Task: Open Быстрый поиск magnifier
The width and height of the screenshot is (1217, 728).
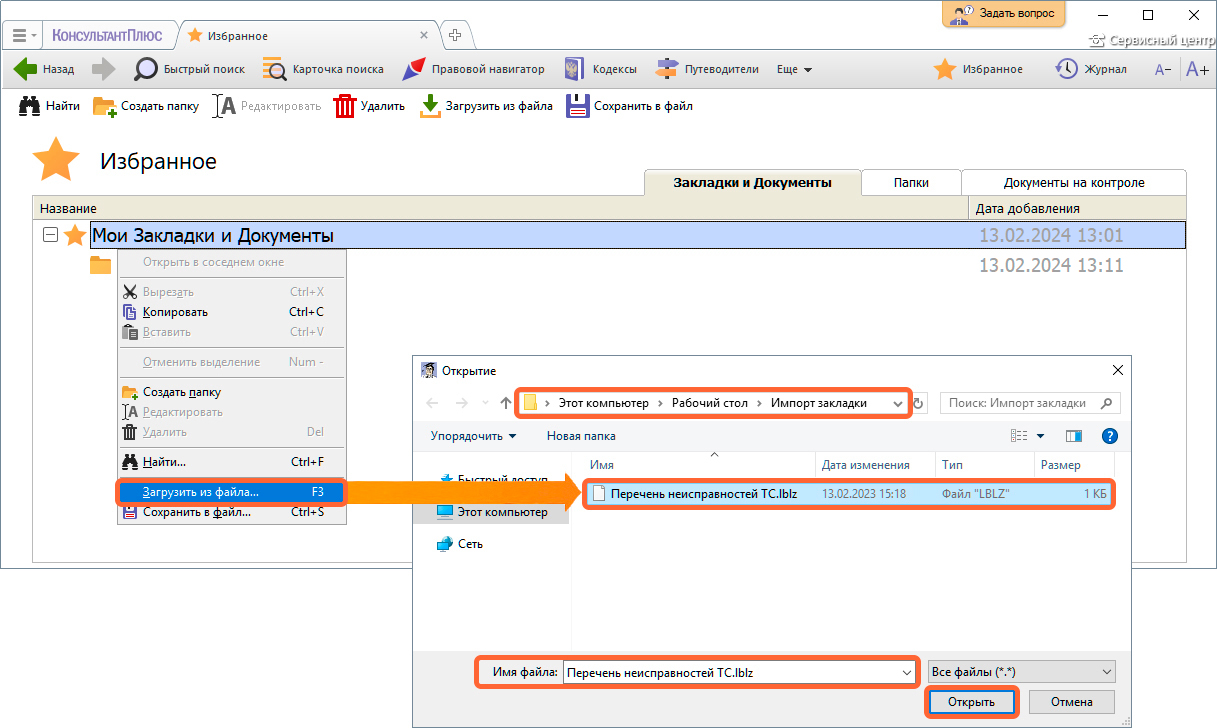Action: [190, 69]
